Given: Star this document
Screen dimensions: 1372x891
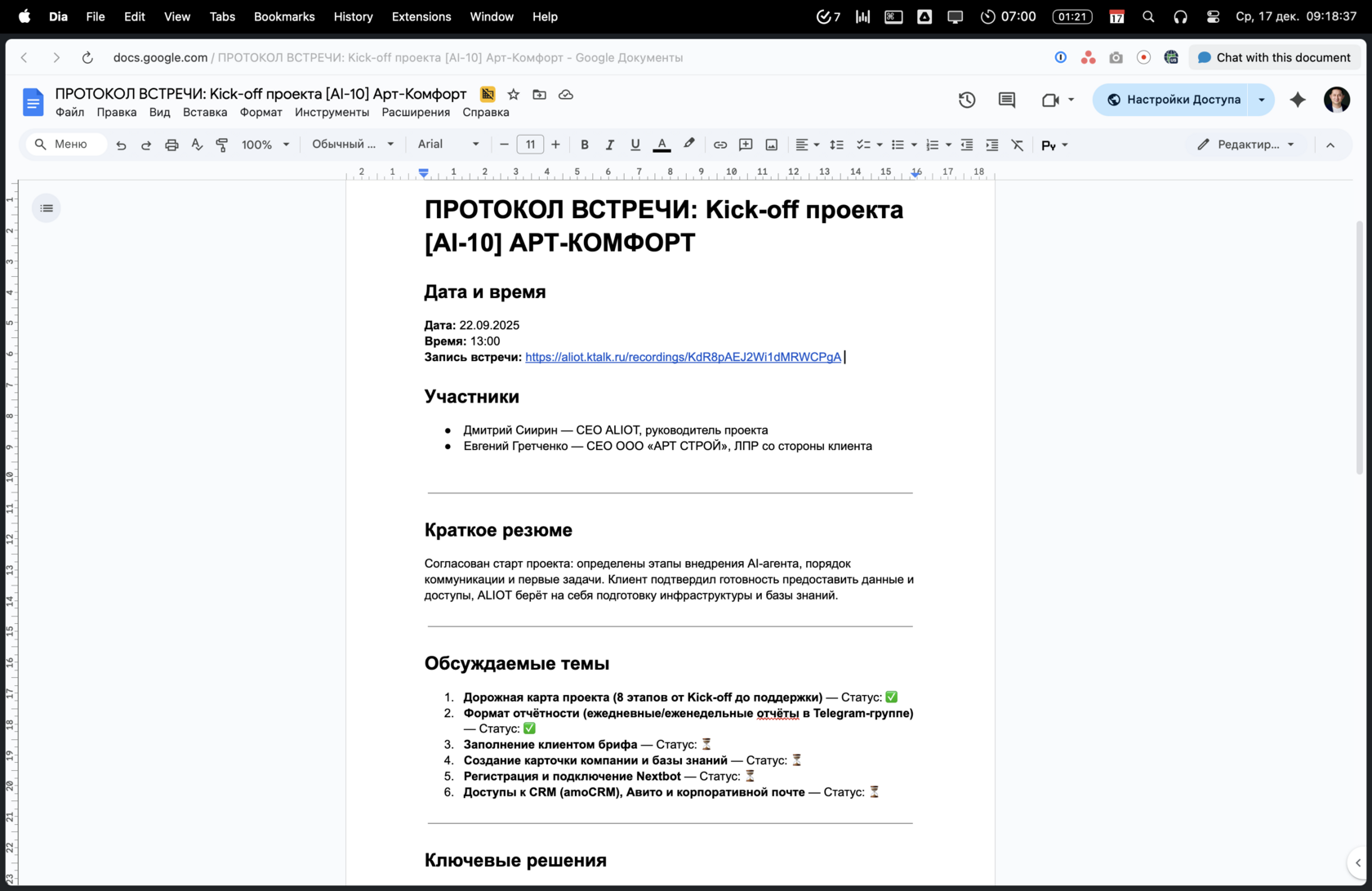Looking at the screenshot, I should point(513,95).
